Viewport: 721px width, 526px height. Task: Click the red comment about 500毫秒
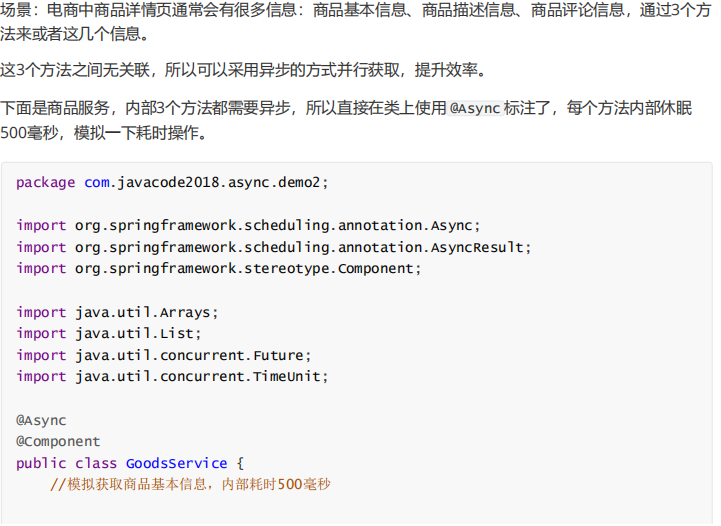(x=190, y=485)
